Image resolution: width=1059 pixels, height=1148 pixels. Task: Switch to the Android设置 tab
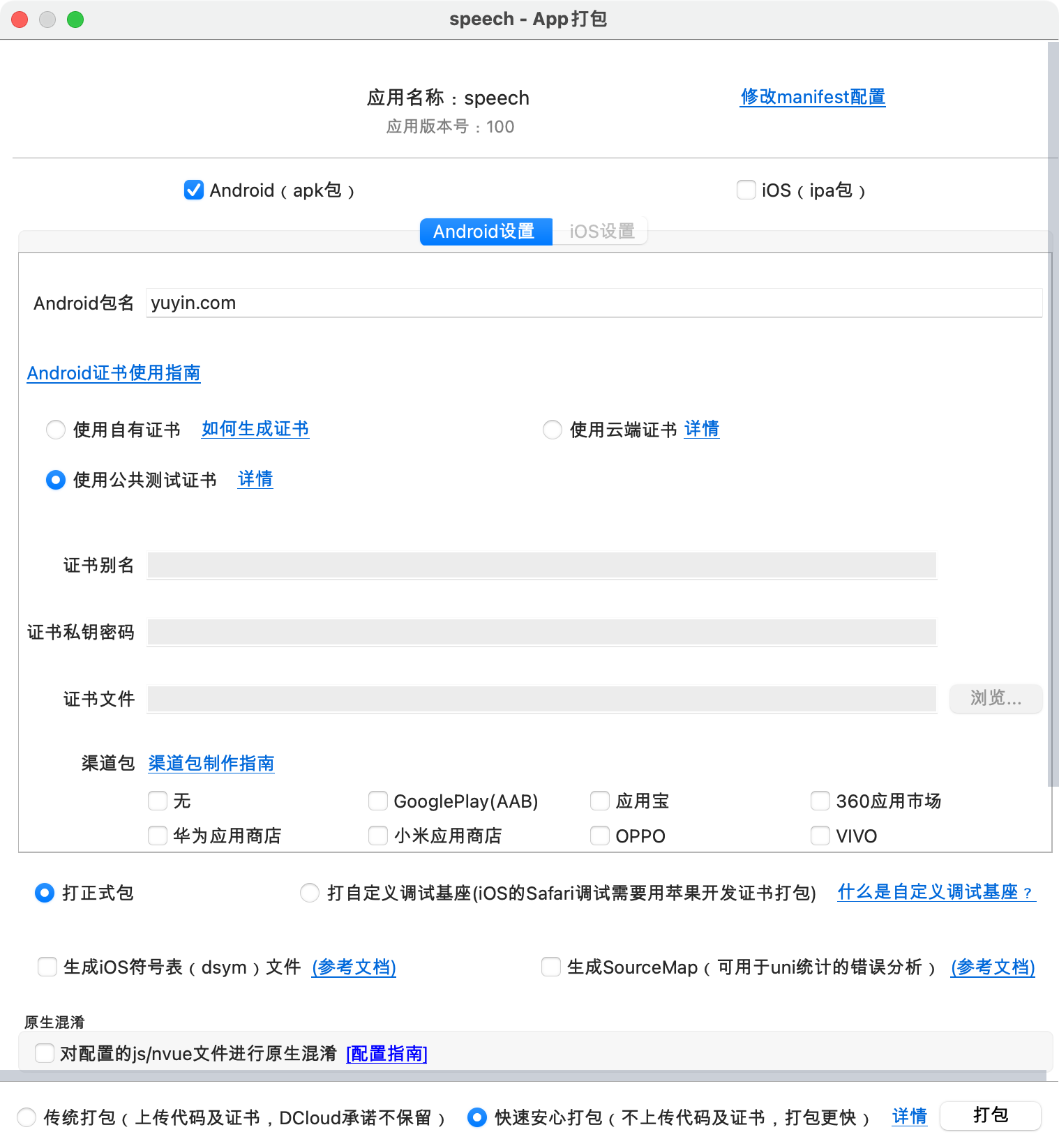486,232
